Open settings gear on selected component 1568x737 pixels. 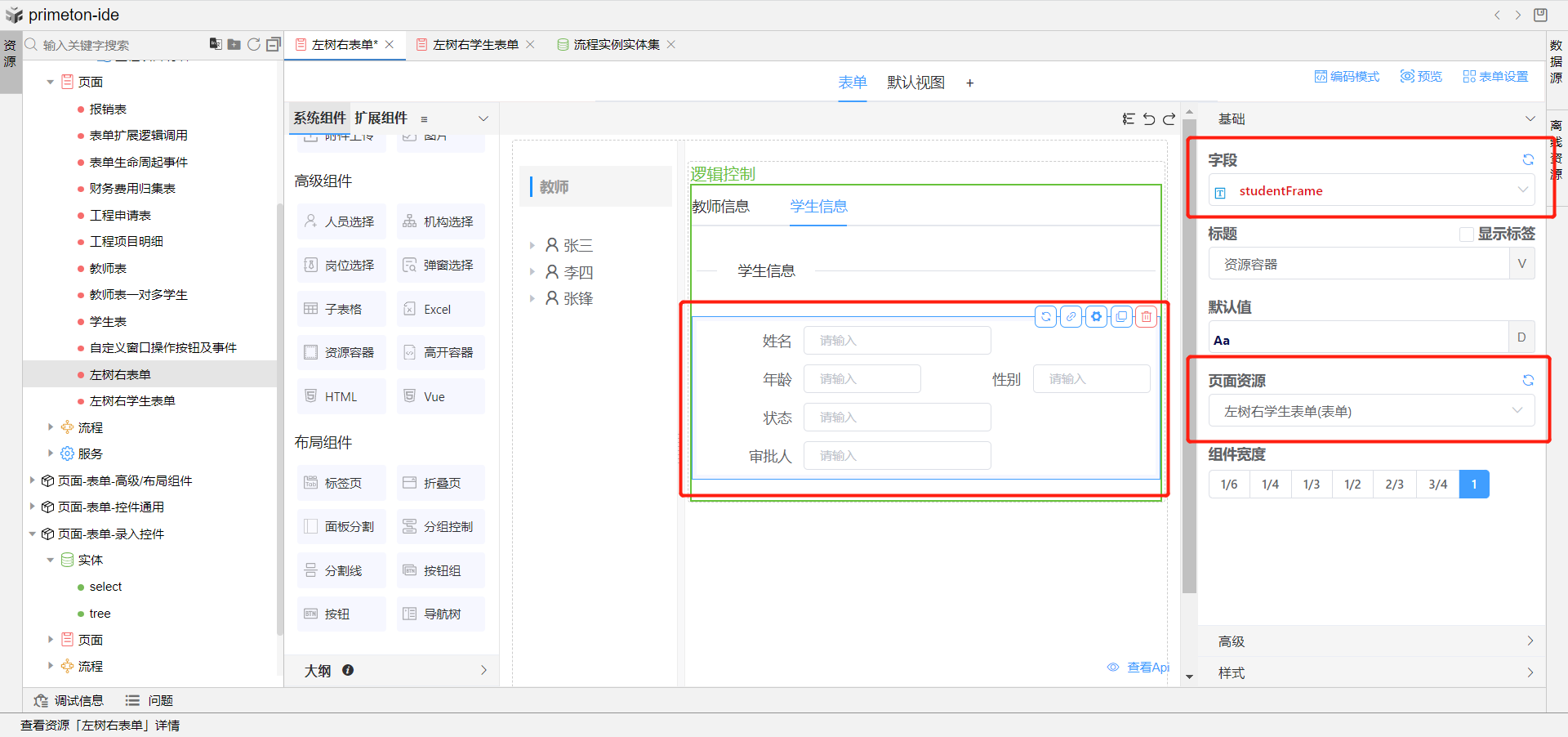point(1096,316)
